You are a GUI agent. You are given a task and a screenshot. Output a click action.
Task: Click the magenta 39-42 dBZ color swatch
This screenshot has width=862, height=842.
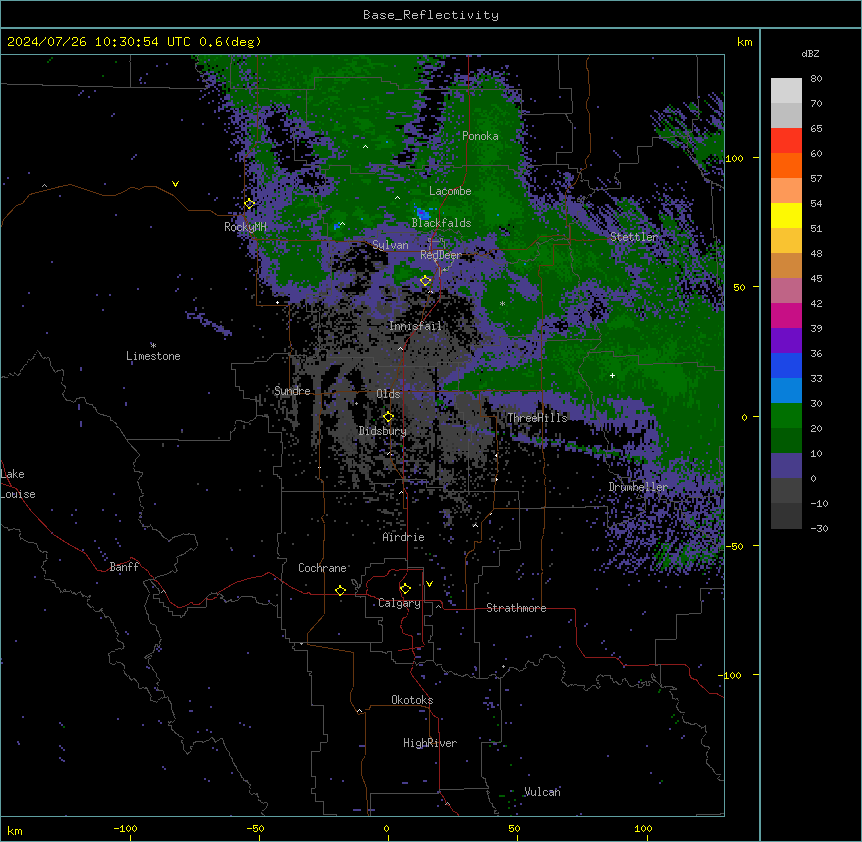click(786, 315)
